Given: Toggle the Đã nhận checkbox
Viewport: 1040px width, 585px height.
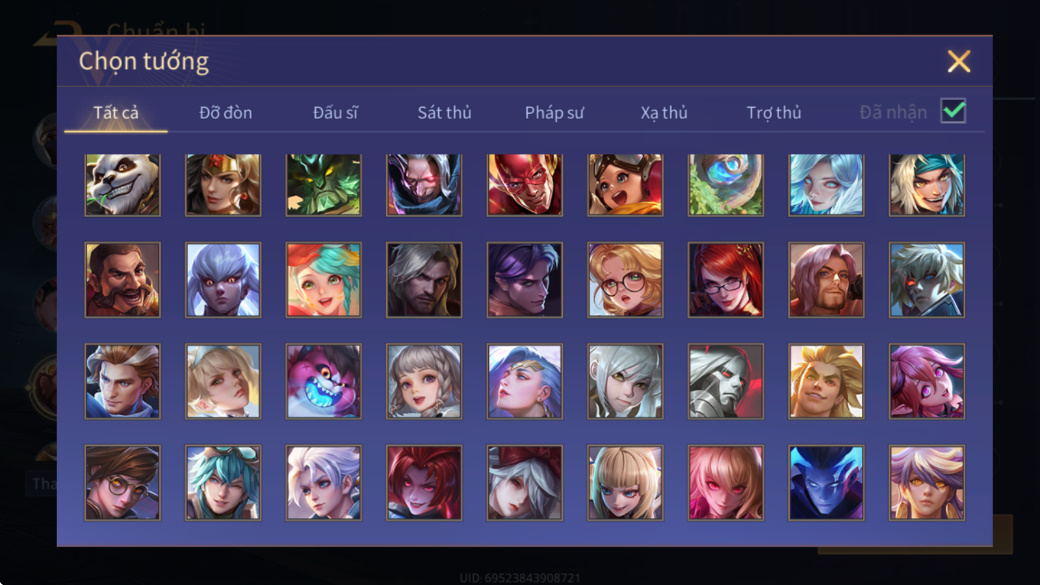Looking at the screenshot, I should point(953,111).
